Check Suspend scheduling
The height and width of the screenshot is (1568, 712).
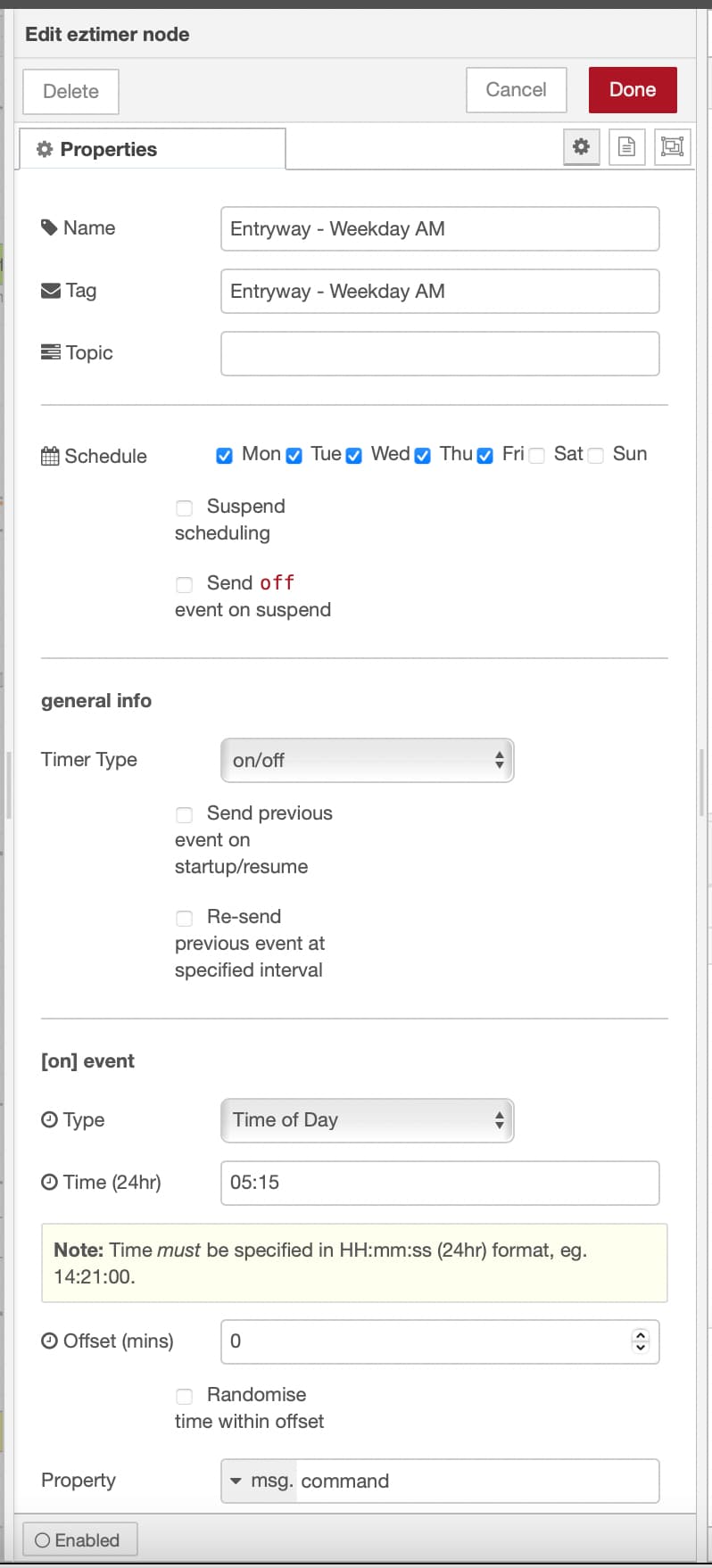(184, 508)
